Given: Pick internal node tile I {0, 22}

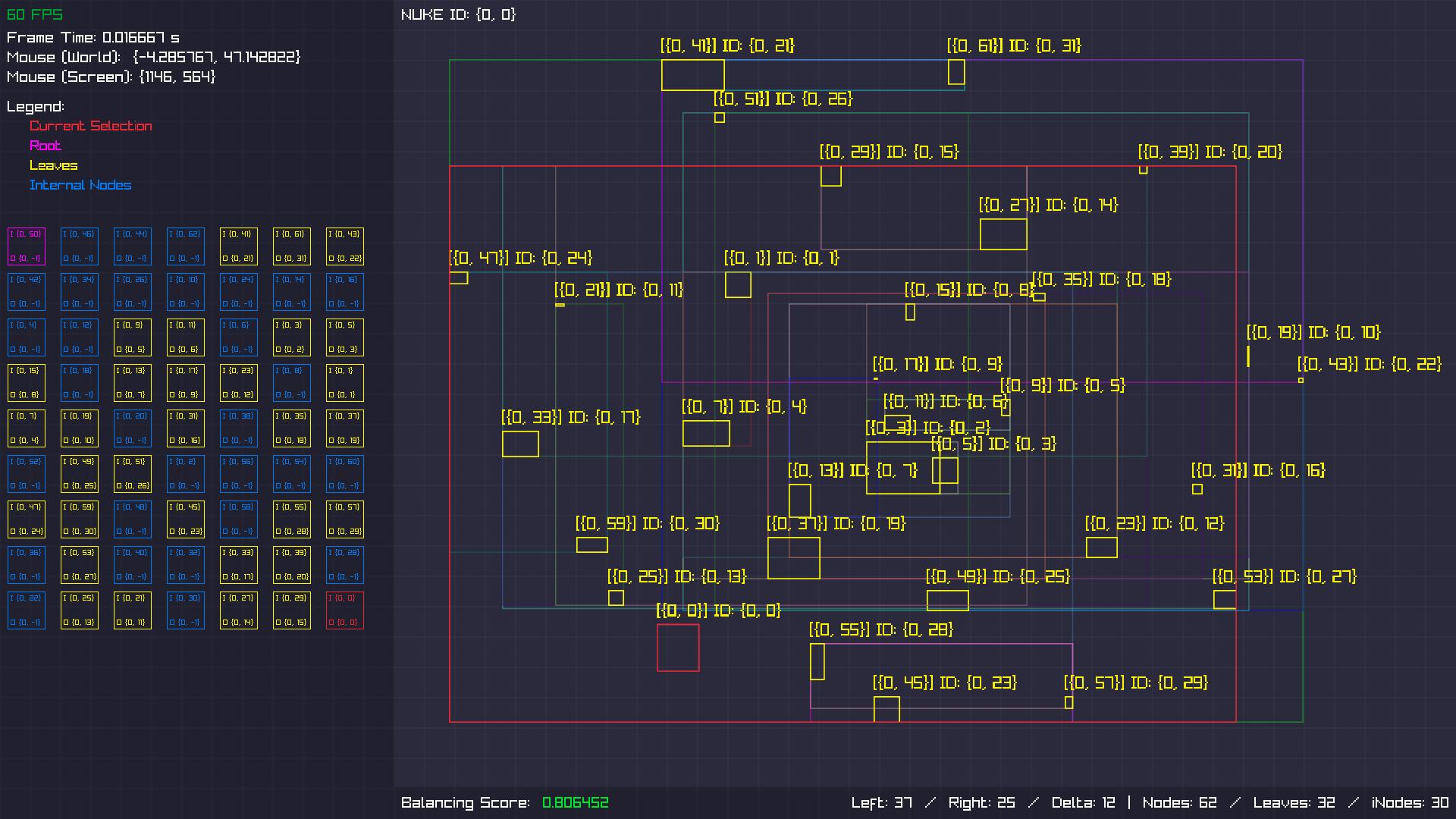Looking at the screenshot, I should click(27, 610).
